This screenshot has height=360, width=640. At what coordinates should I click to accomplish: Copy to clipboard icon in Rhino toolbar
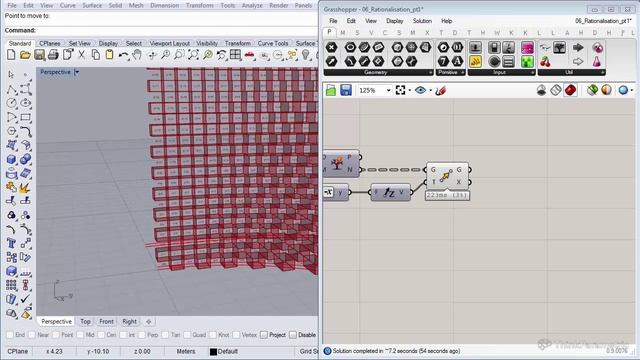pyautogui.click(x=96, y=55)
